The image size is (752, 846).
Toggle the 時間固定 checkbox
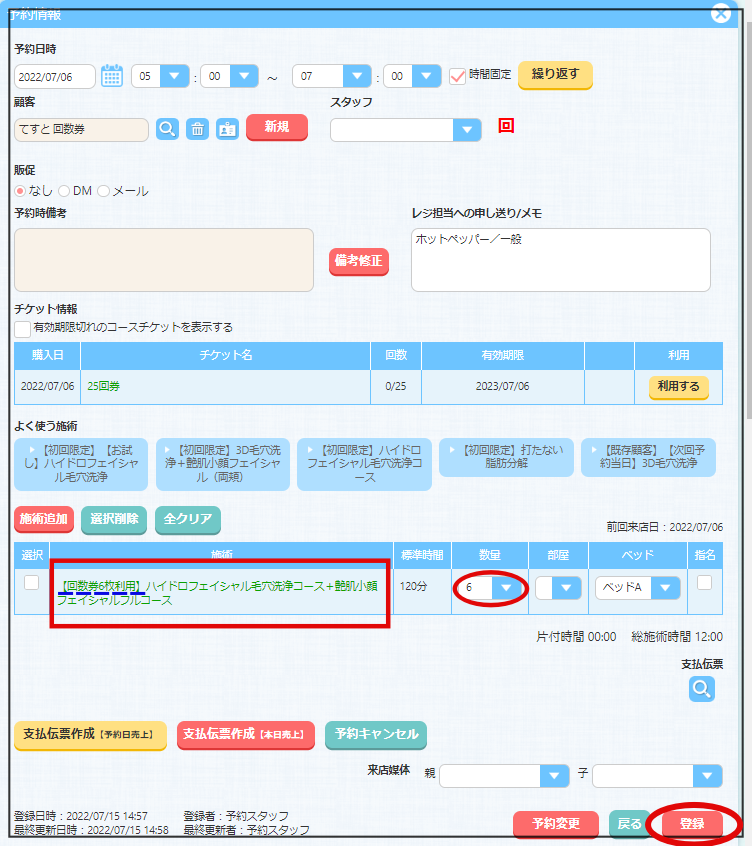tap(458, 76)
